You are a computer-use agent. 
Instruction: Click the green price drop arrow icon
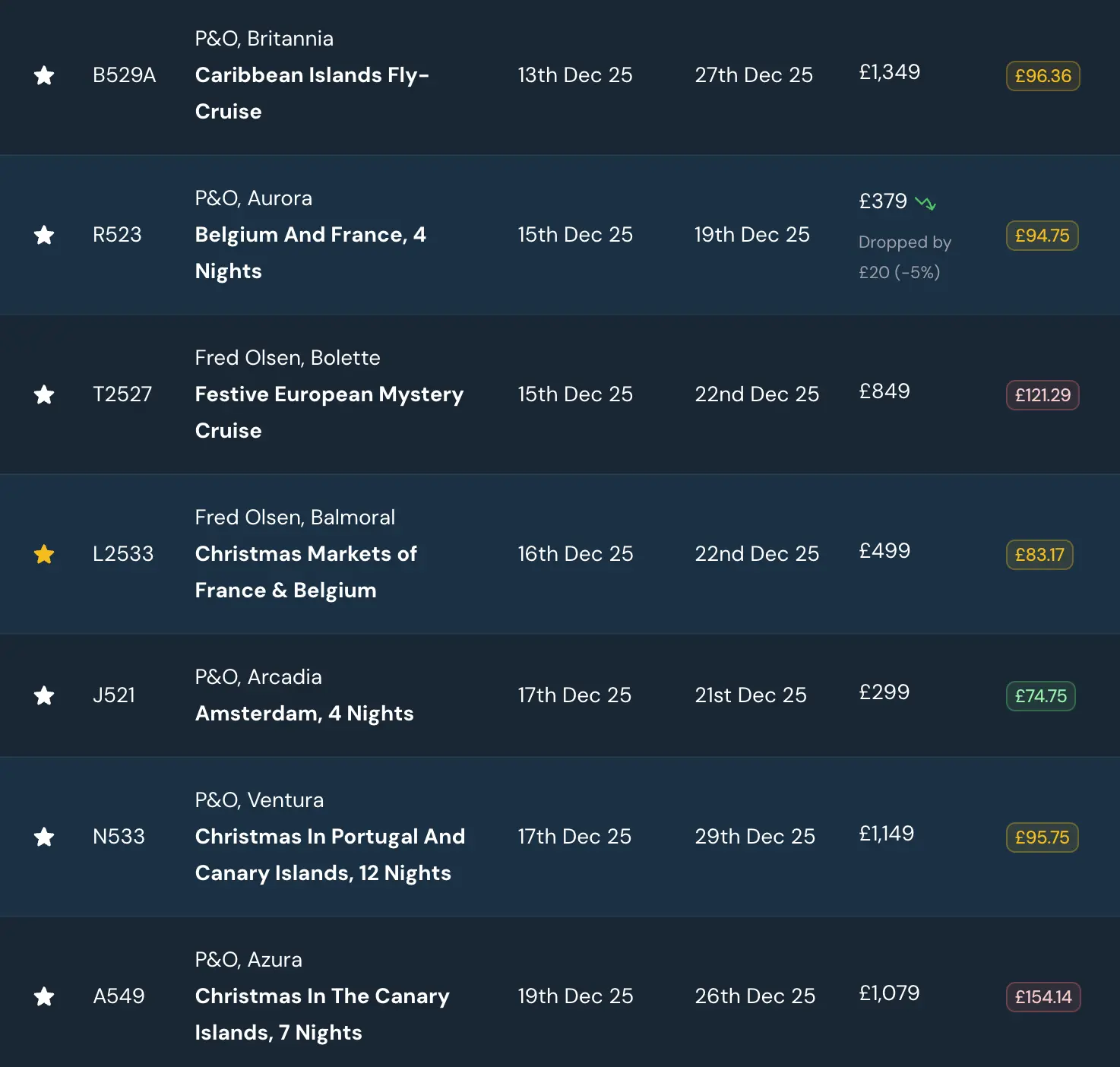[925, 202]
